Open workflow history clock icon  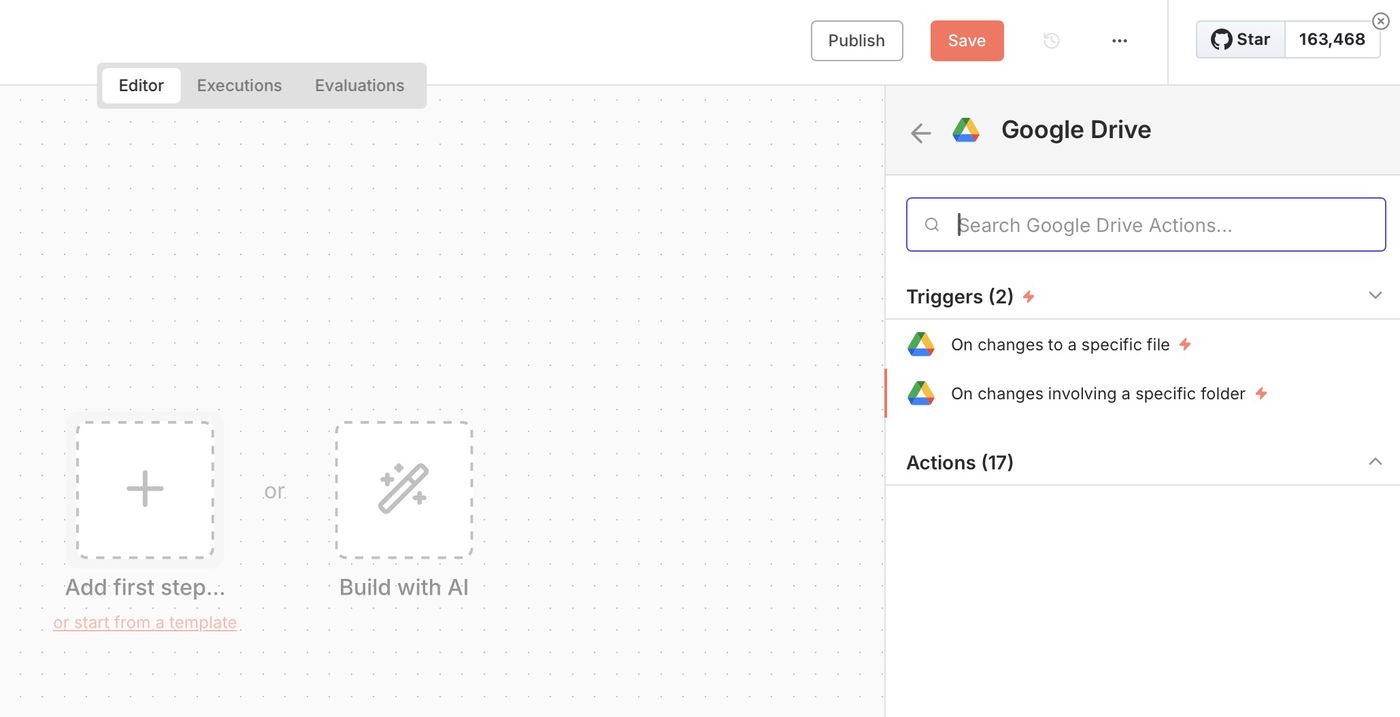(1051, 41)
